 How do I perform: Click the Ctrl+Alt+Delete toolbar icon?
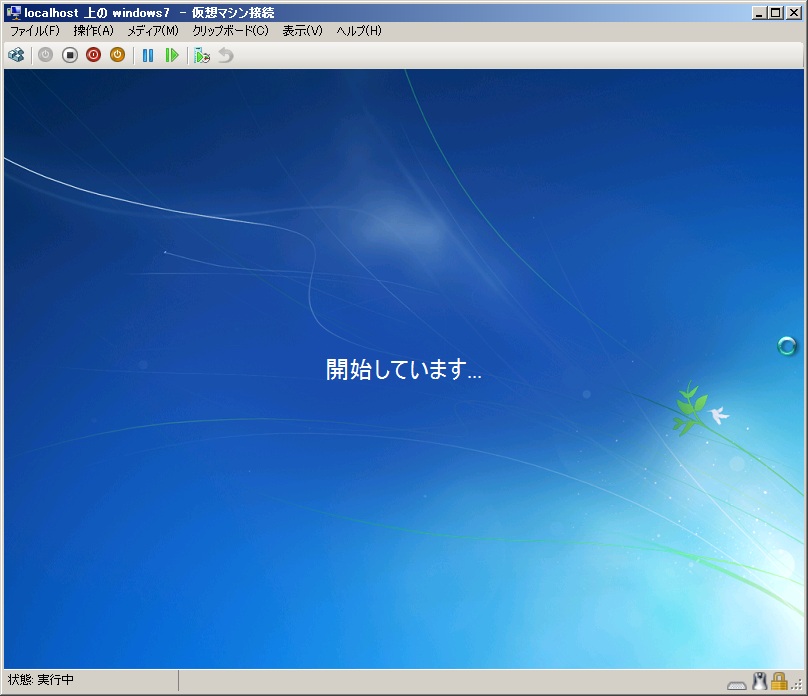pos(16,55)
